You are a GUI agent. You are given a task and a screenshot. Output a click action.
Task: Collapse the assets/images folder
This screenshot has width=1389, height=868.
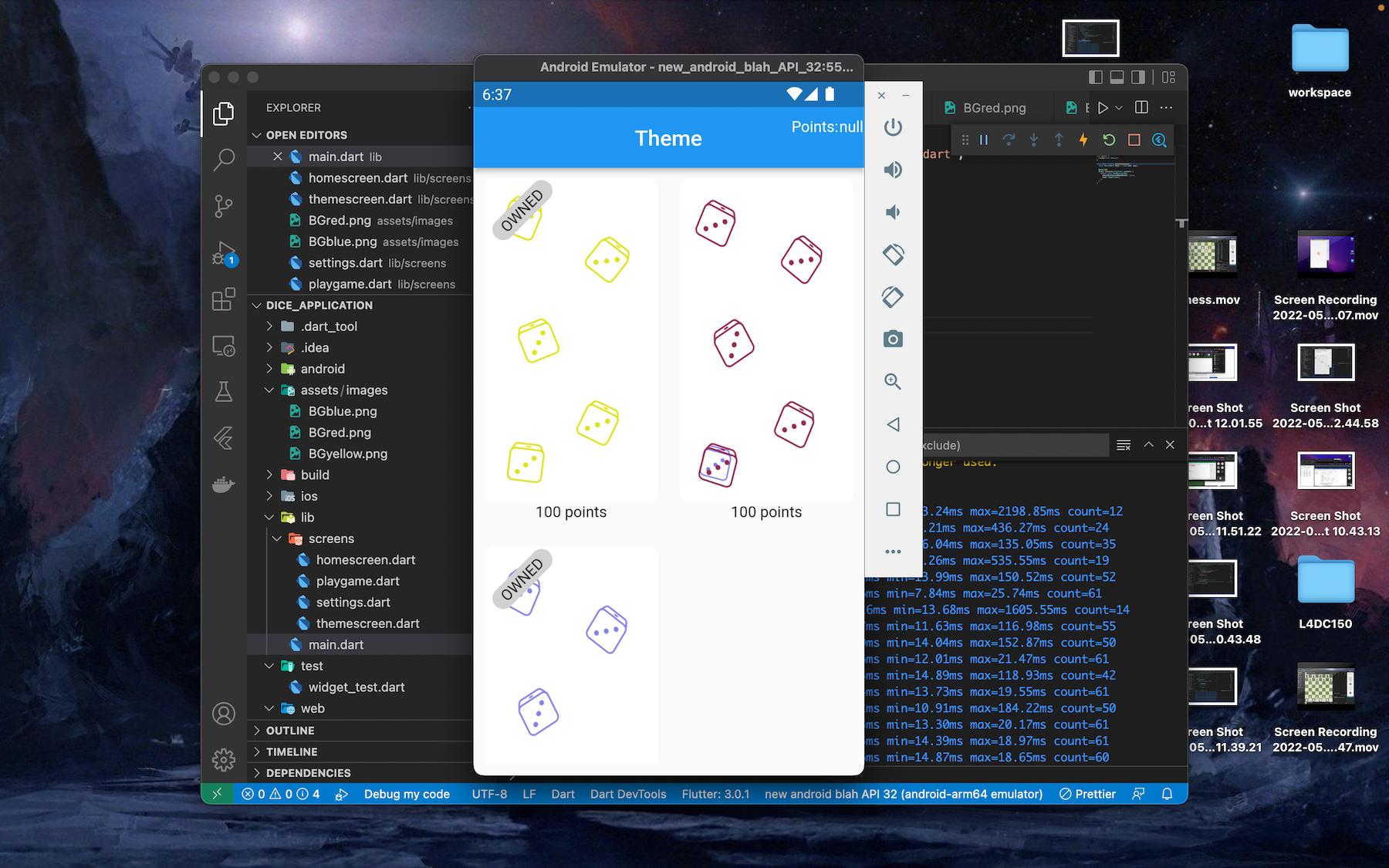click(360, 390)
